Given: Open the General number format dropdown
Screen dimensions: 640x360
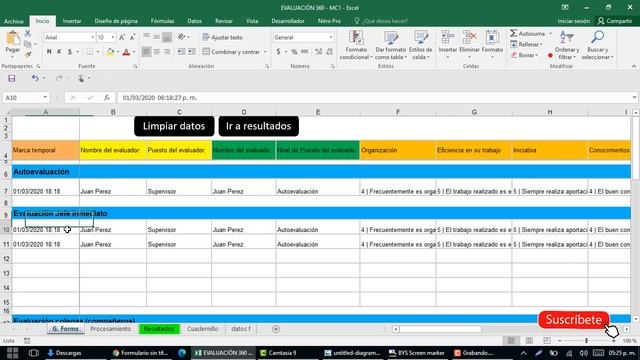Looking at the screenshot, I should (331, 37).
